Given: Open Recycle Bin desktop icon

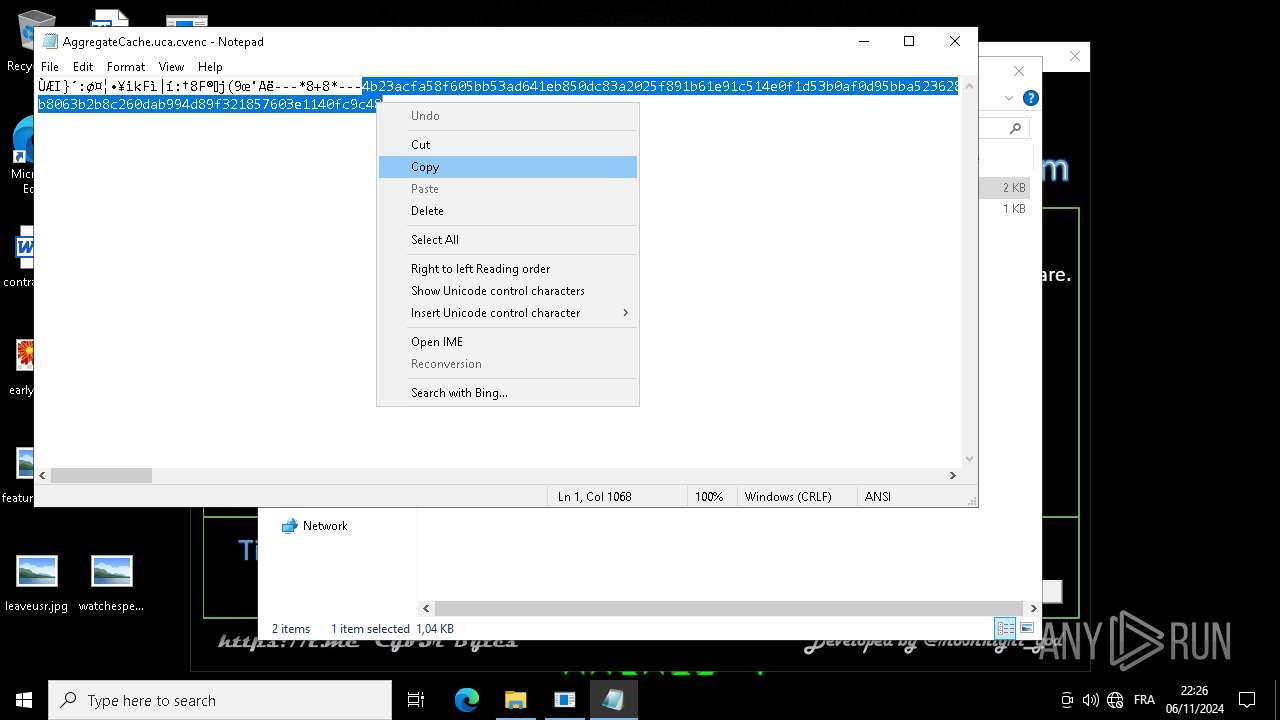Looking at the screenshot, I should pyautogui.click(x=22, y=40).
